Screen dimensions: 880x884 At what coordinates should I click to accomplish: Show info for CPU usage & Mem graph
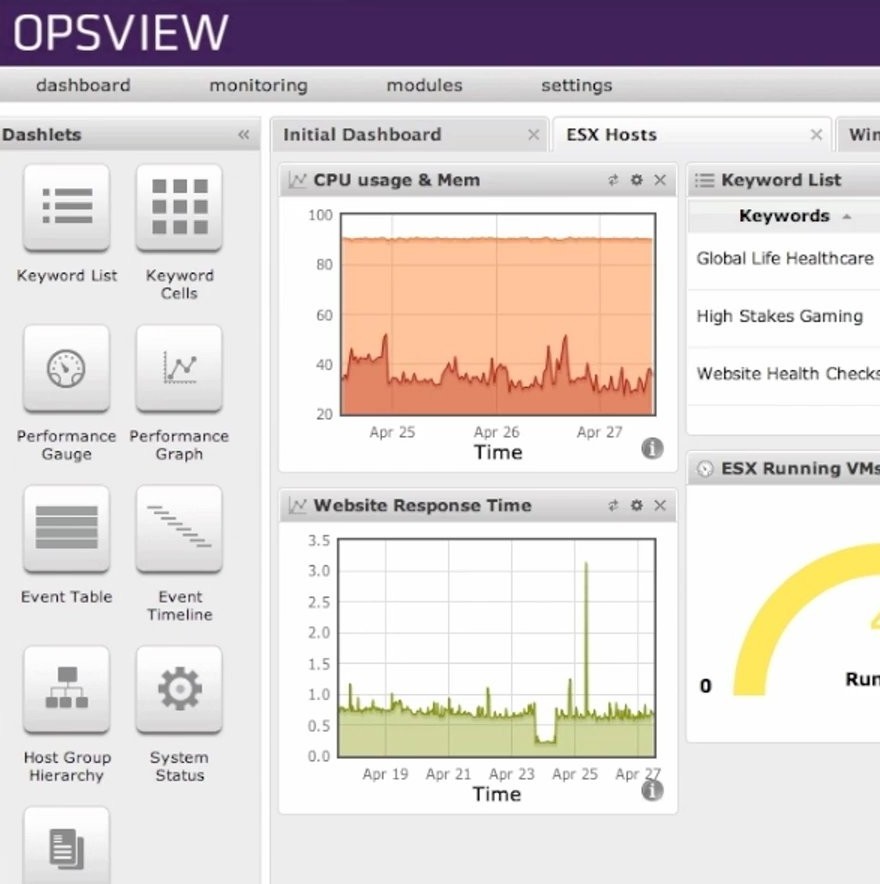click(x=652, y=448)
